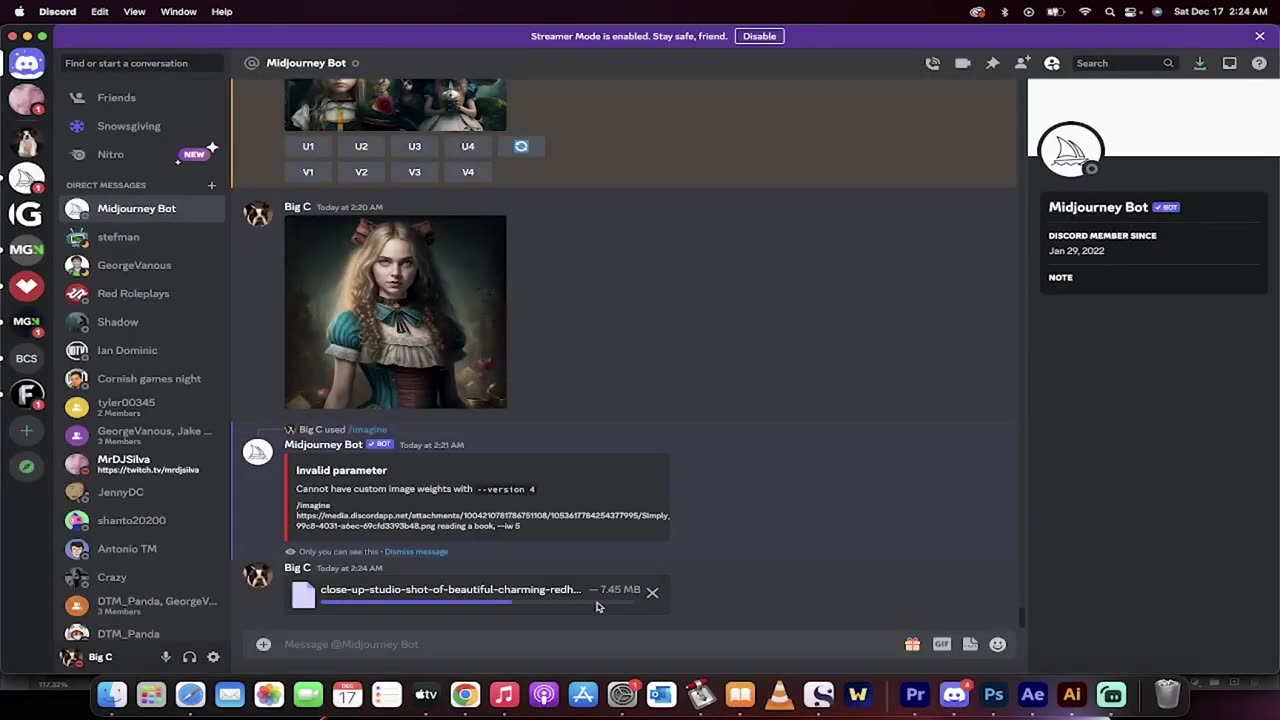Disable Streamer Mode button
The width and height of the screenshot is (1280, 720).
(x=759, y=36)
